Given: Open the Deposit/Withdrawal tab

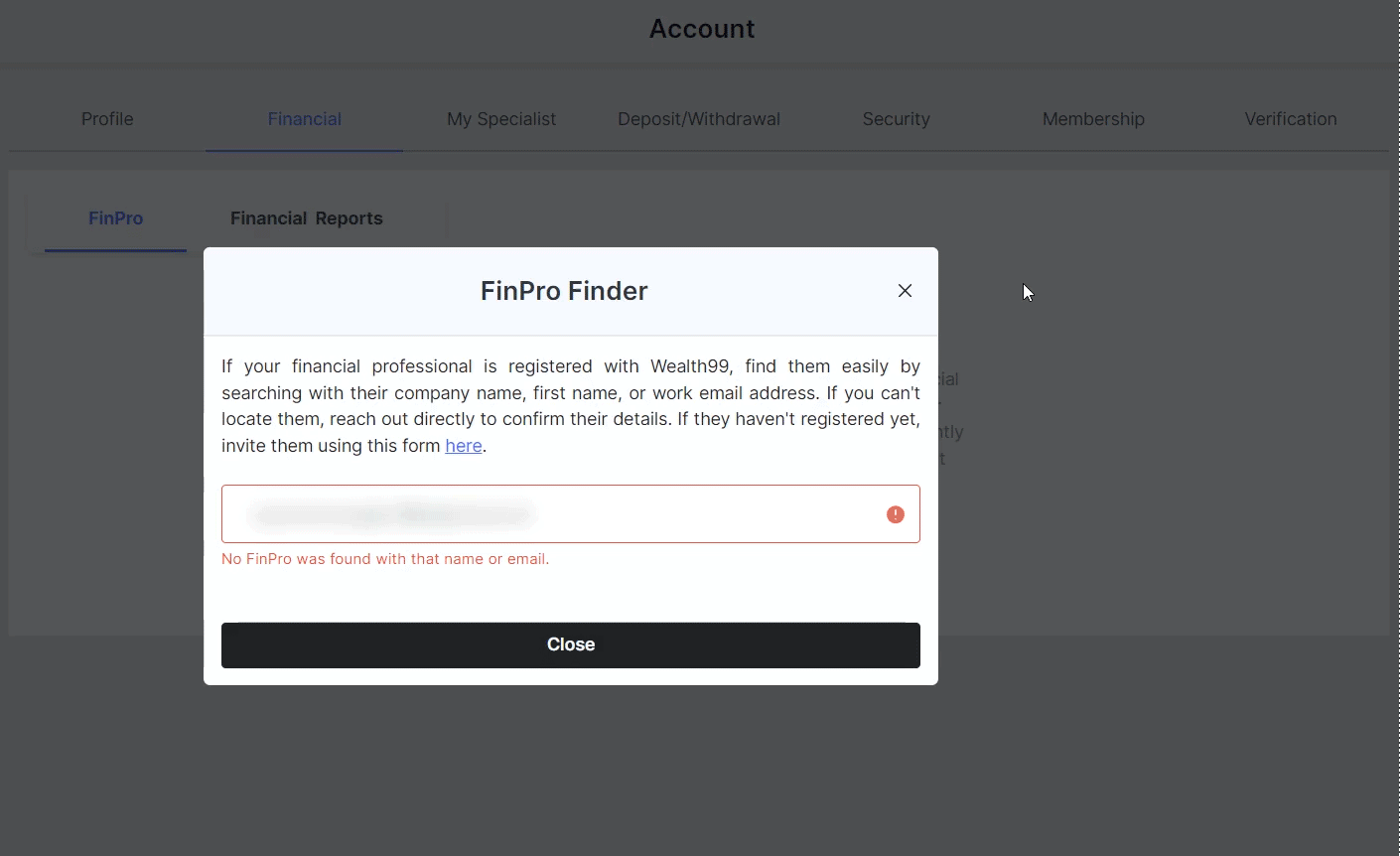Looking at the screenshot, I should [x=699, y=119].
